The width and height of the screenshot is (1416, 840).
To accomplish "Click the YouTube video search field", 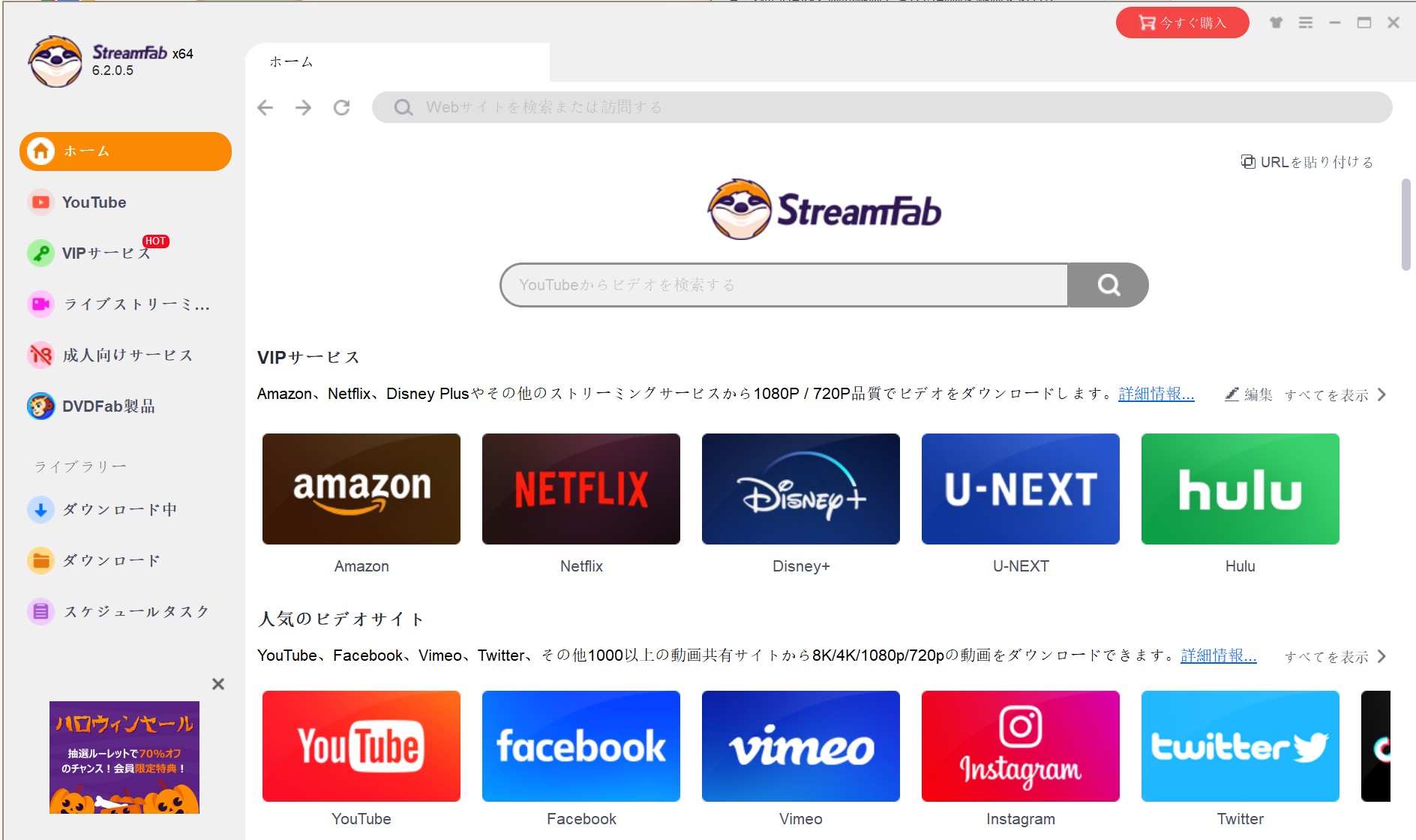I will (784, 285).
